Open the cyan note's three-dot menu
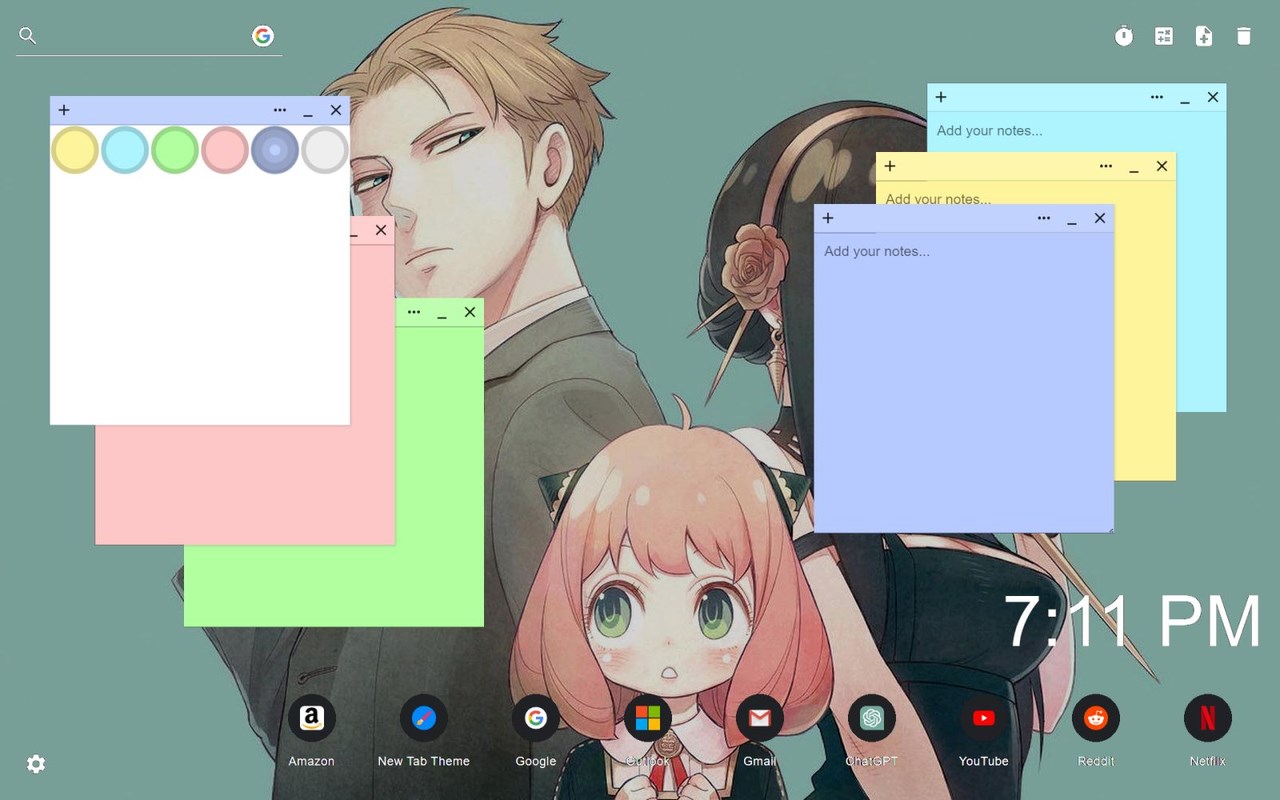 pos(1157,97)
